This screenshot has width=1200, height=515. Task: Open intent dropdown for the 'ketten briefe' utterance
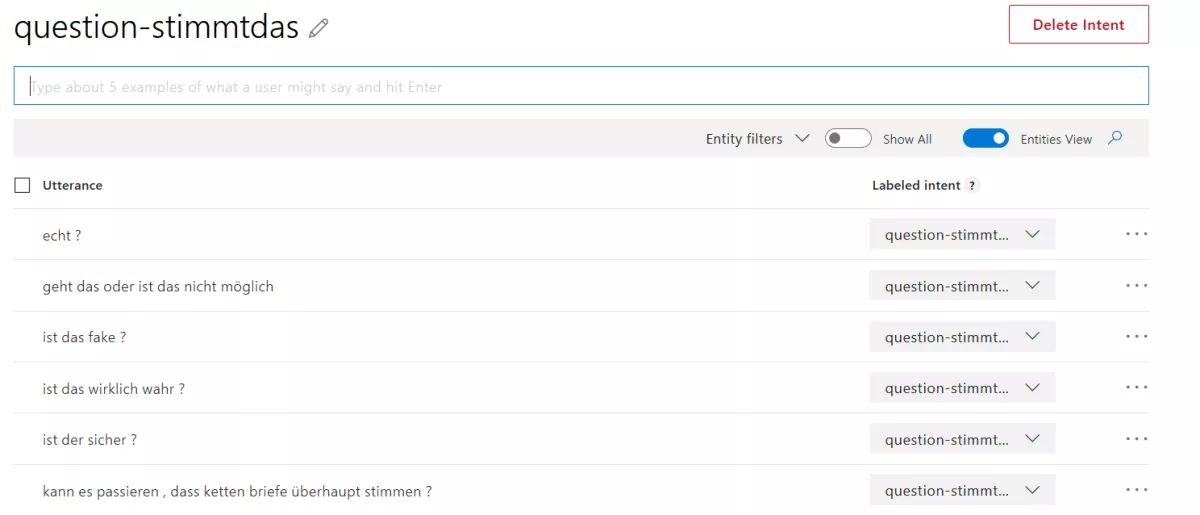pyautogui.click(x=962, y=490)
